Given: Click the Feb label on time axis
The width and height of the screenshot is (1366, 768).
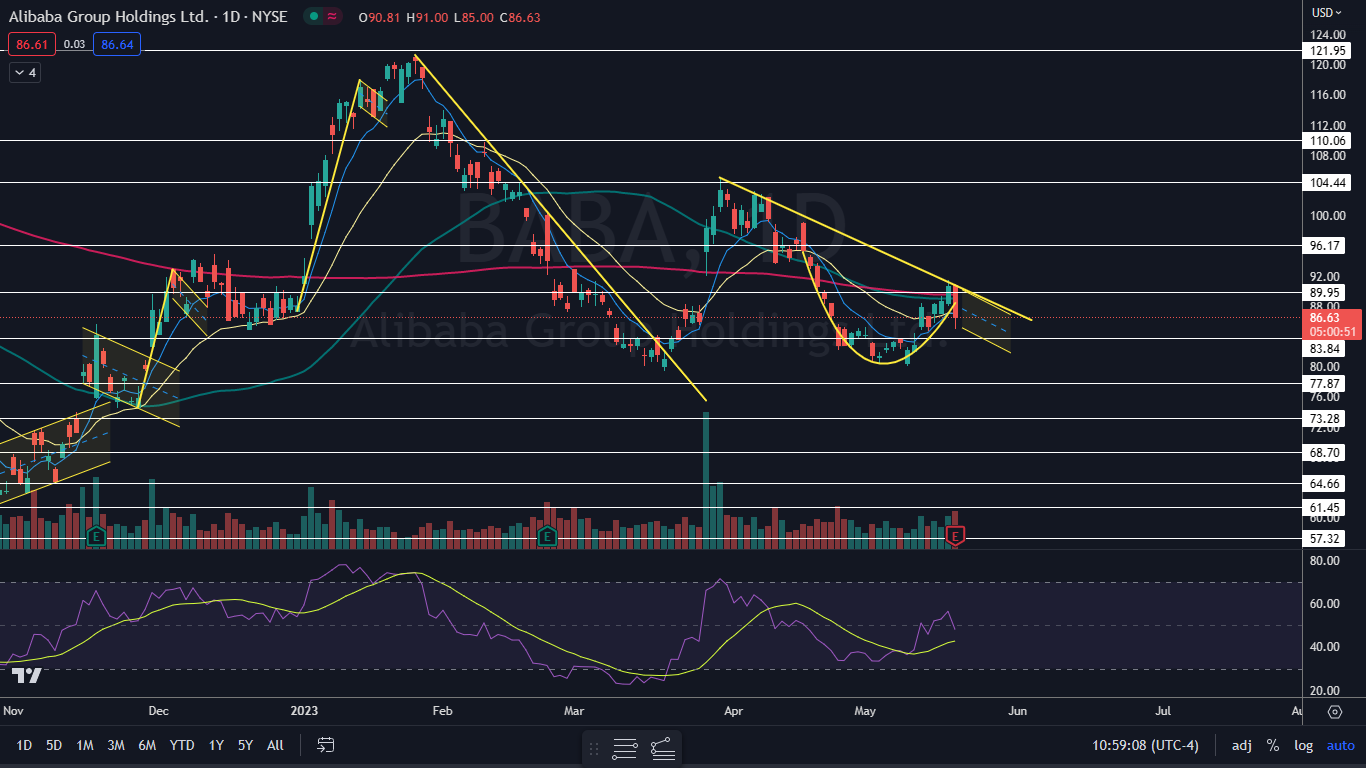Looking at the screenshot, I should pos(441,711).
